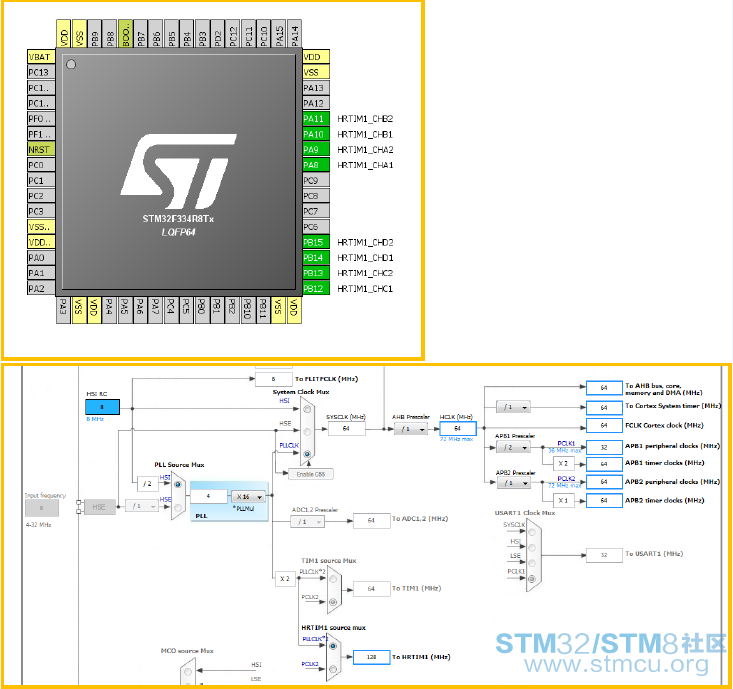Click pin PA8 (HRTIM1_CHA1)
733x689 pixels.
click(x=316, y=165)
